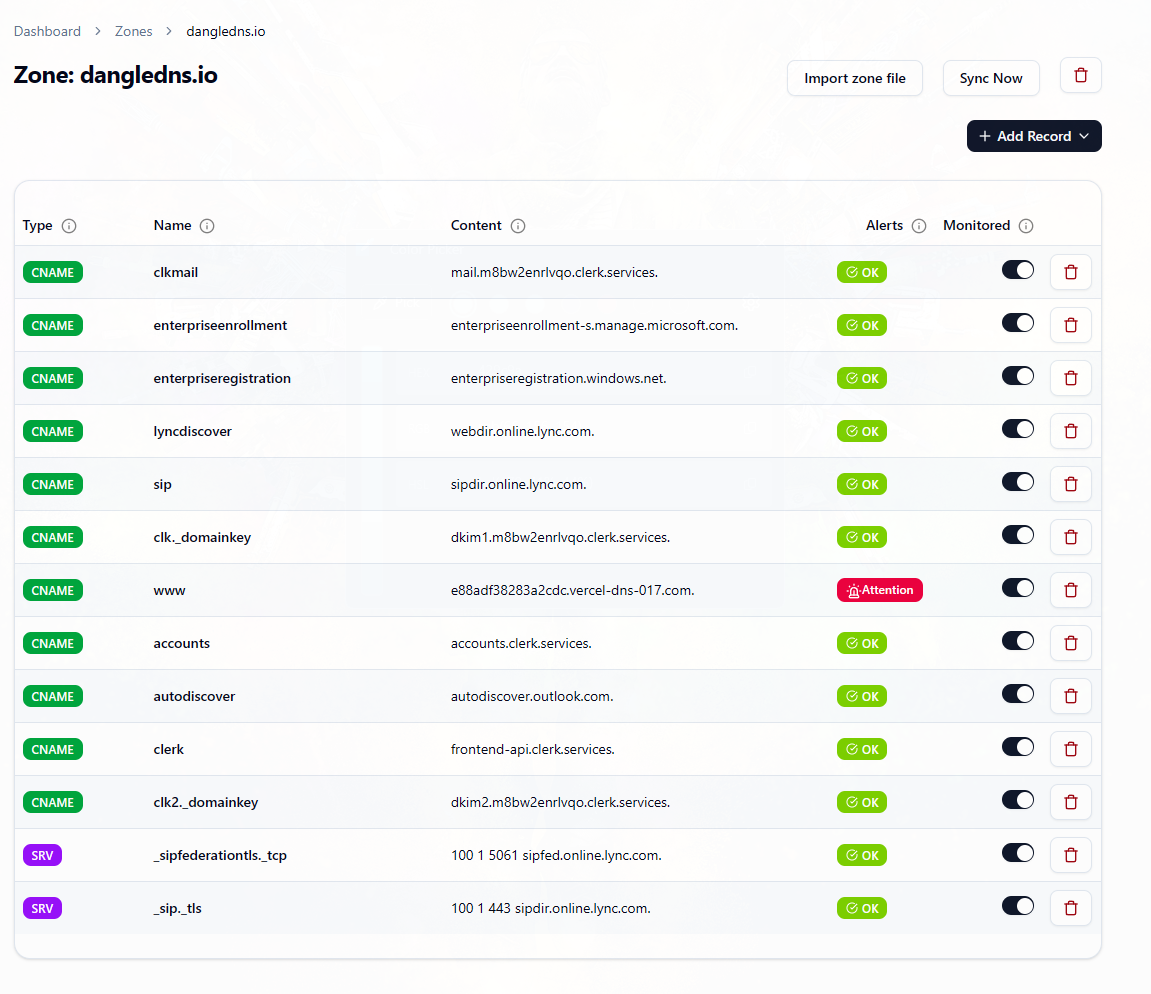Open the Monitored column info tooltip
1151x994 pixels.
1027,226
